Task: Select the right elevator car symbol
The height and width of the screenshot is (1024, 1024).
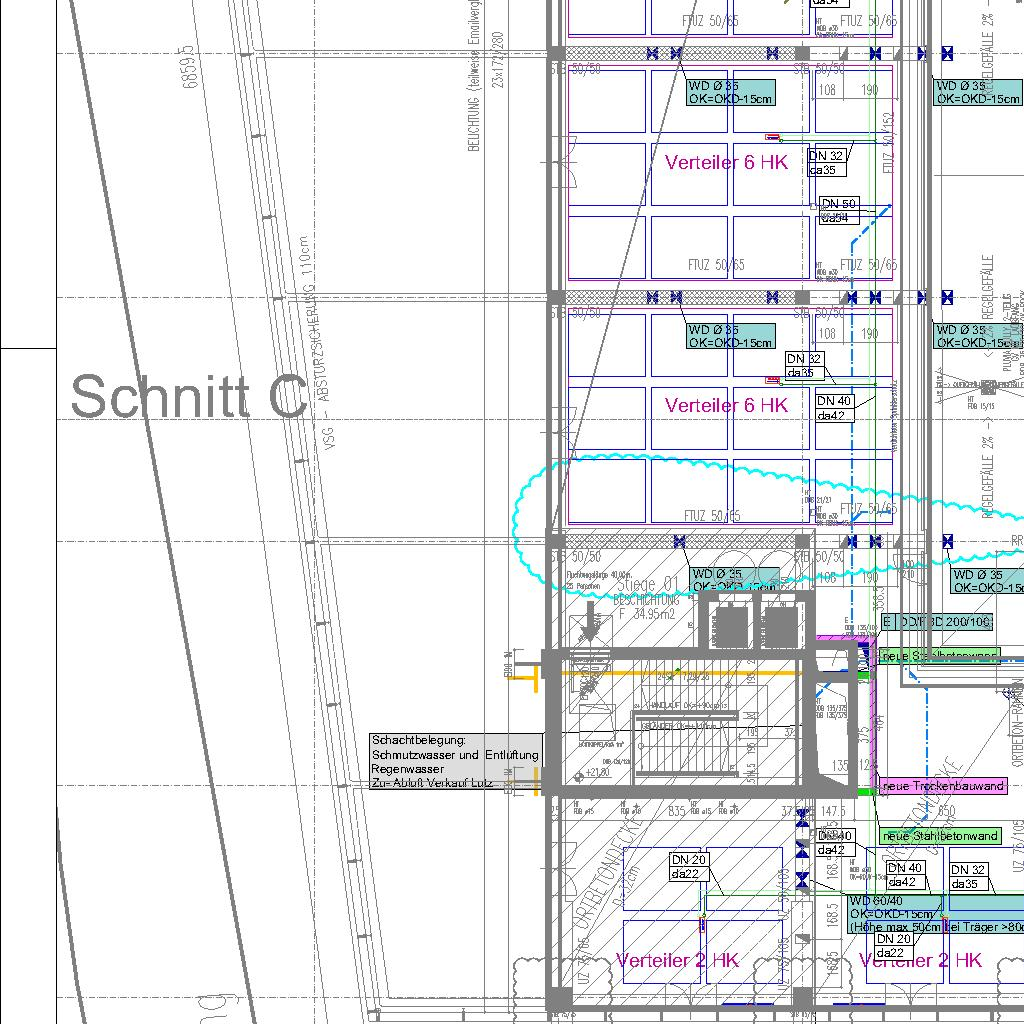Action: point(780,626)
